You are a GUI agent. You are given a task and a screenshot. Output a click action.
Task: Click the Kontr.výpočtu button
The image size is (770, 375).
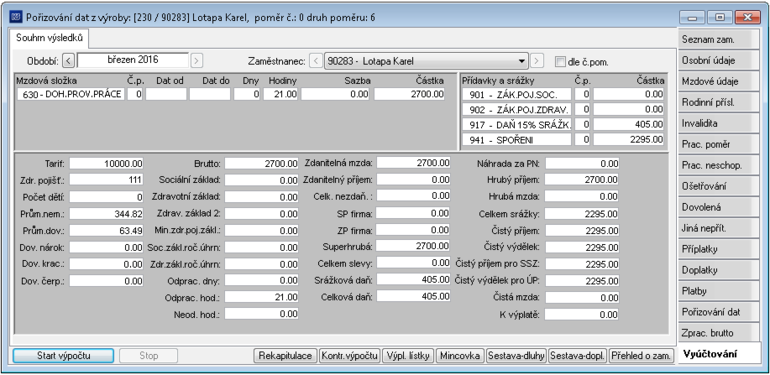(350, 356)
